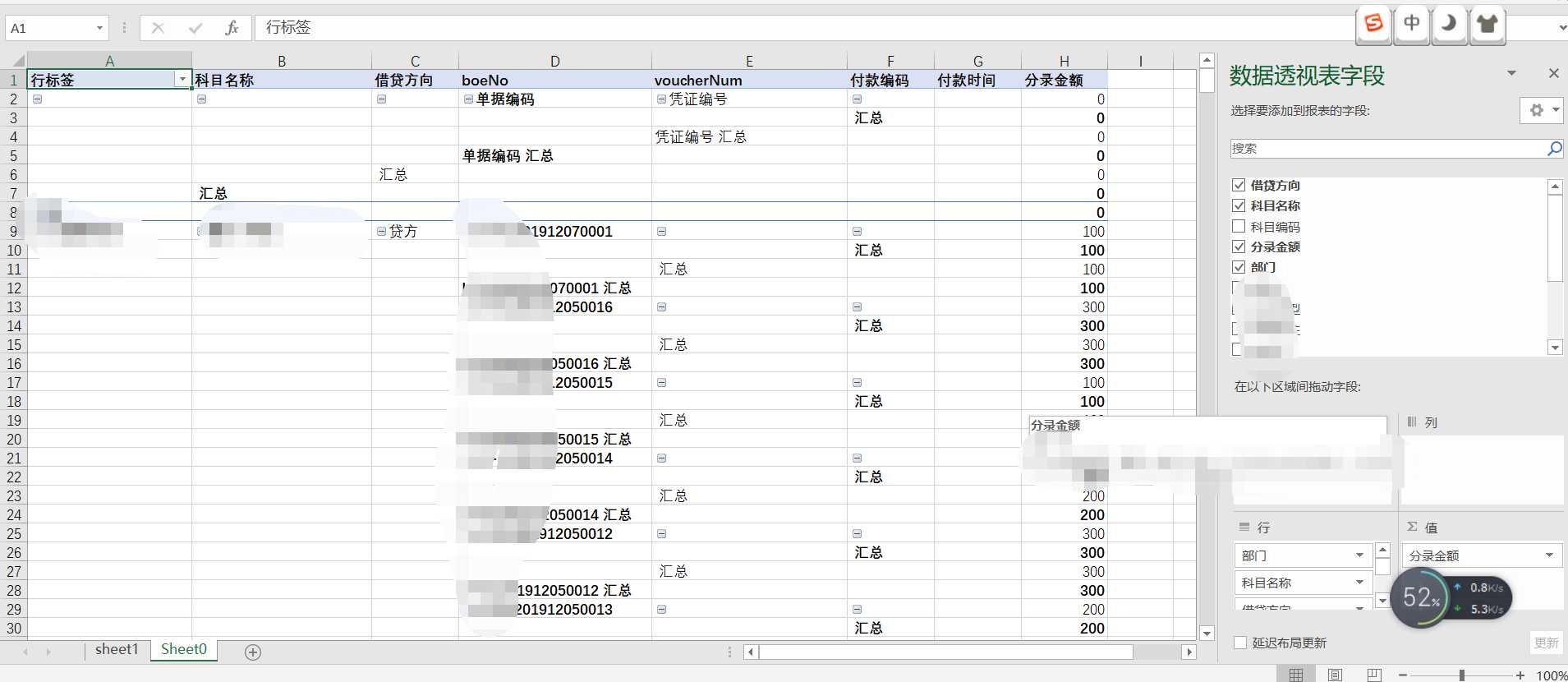
Task: Check the 科目编码 field checkbox
Action: [x=1239, y=226]
